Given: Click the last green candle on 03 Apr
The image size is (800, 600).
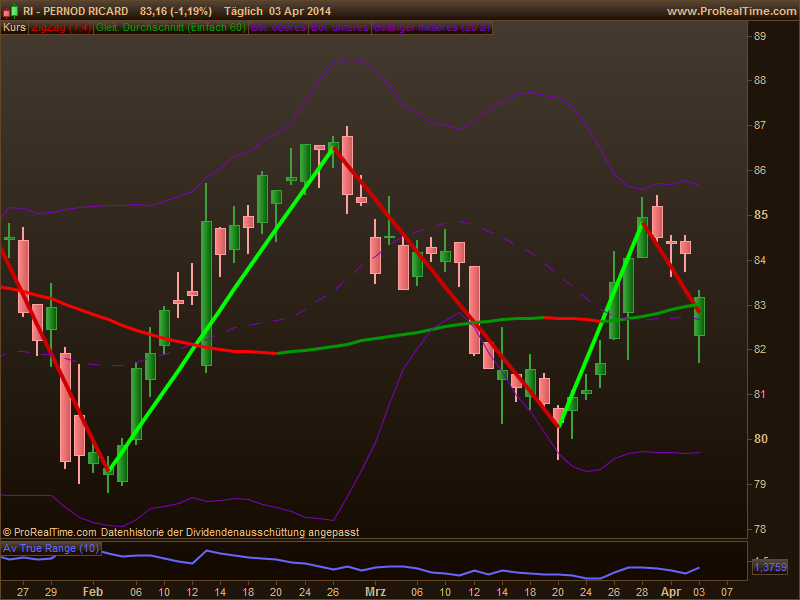Looking at the screenshot, I should [x=699, y=316].
